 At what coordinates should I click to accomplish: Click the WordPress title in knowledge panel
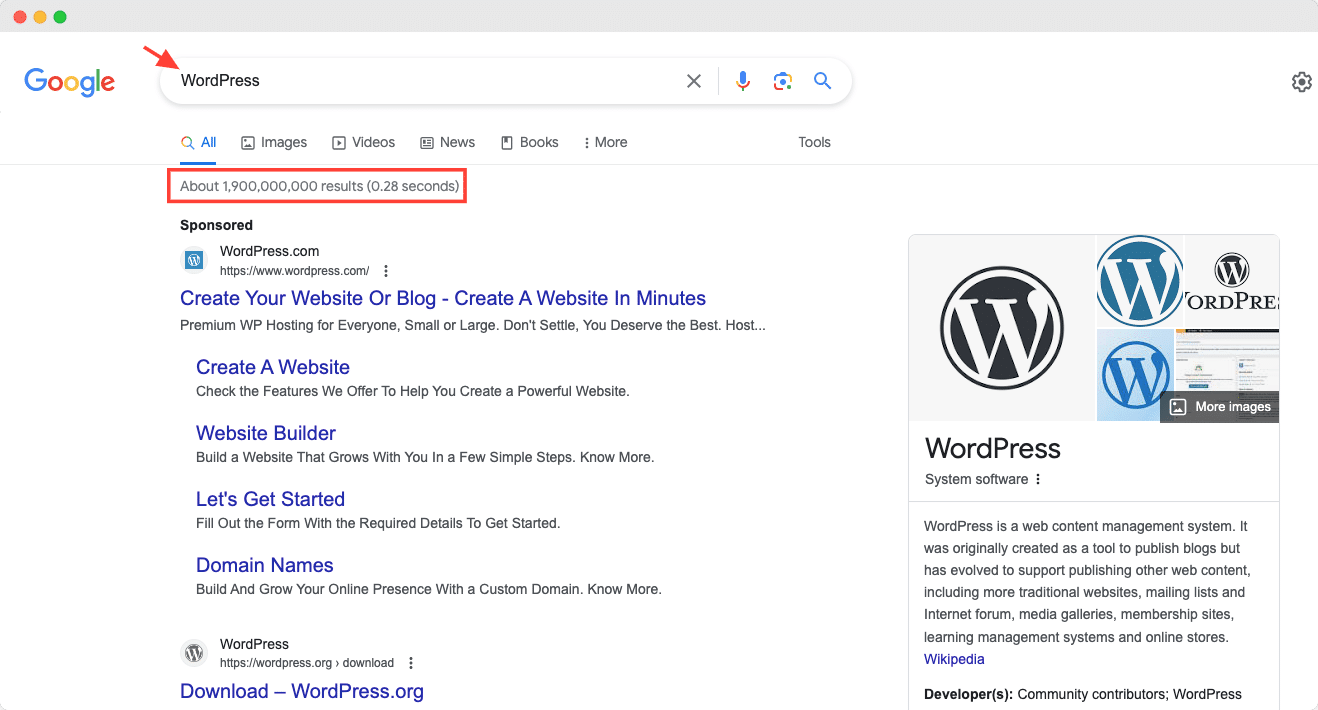point(993,448)
